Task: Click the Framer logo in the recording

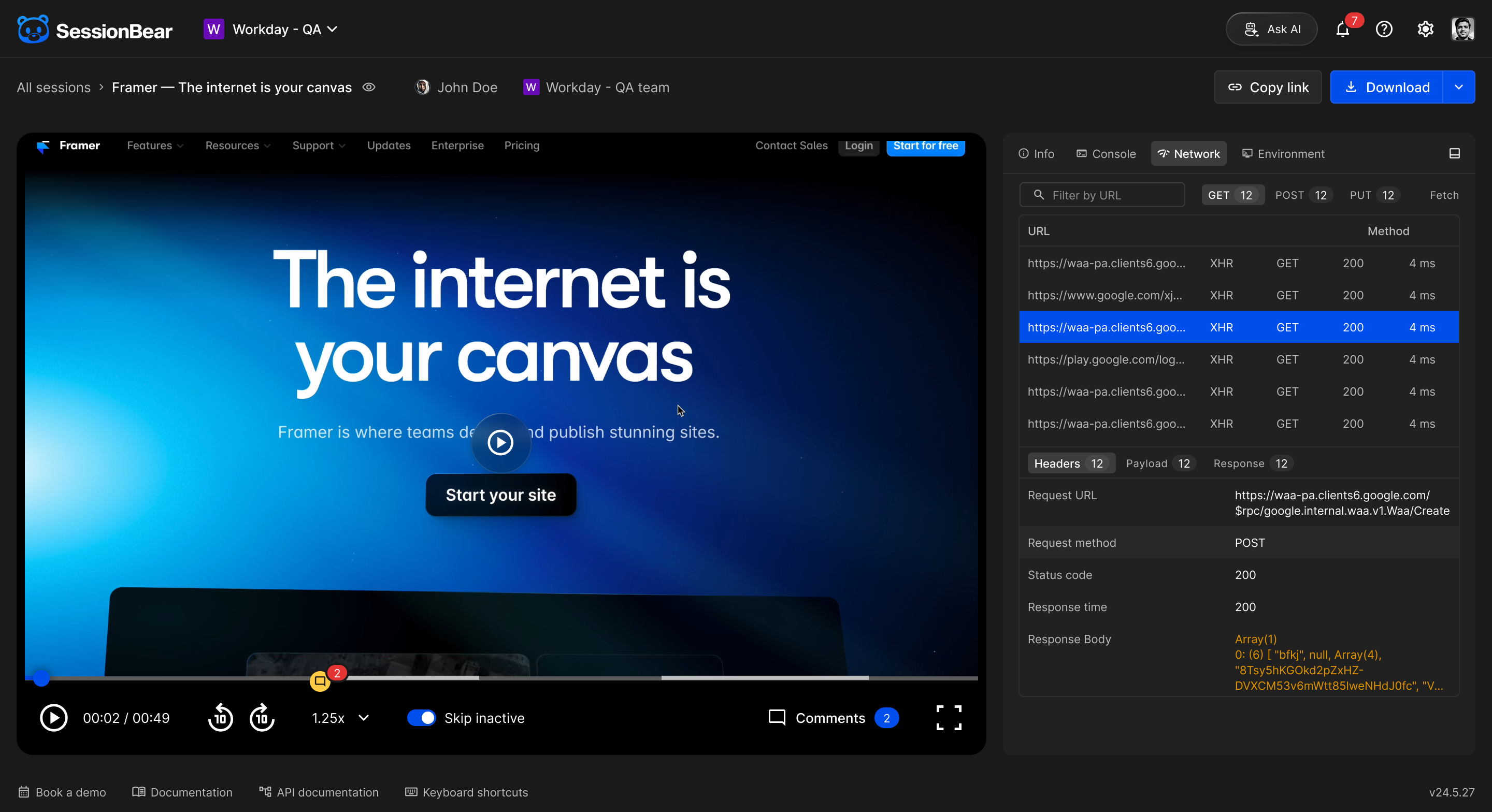Action: tap(68, 146)
